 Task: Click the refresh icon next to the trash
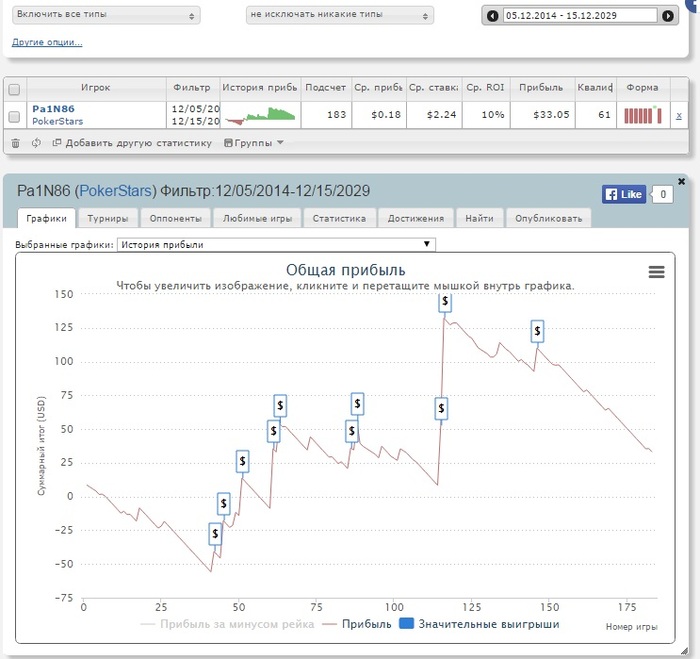click(36, 143)
